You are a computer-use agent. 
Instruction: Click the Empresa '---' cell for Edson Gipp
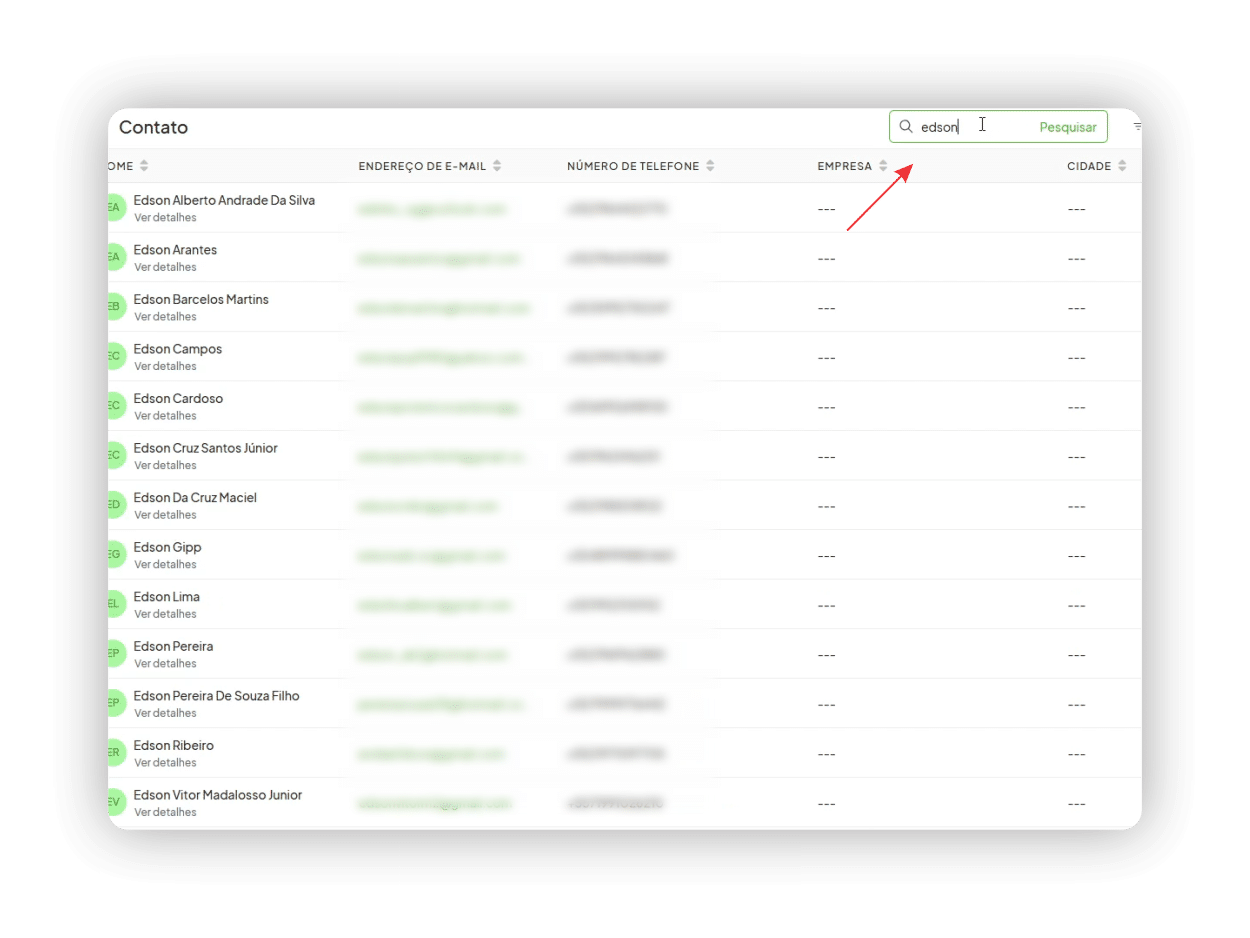(826, 556)
